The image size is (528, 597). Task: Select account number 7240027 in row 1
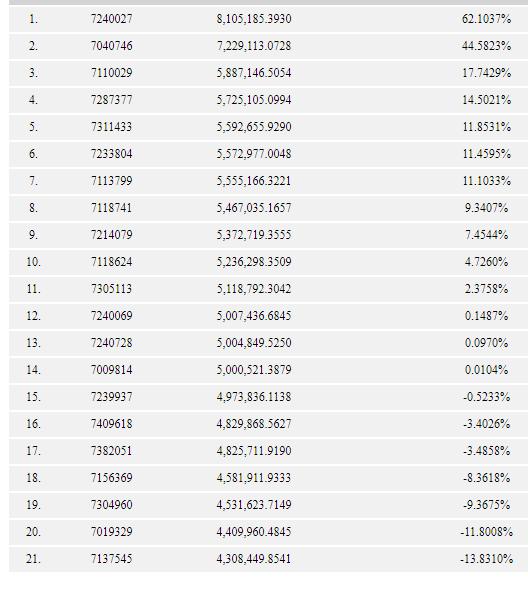tap(112, 19)
